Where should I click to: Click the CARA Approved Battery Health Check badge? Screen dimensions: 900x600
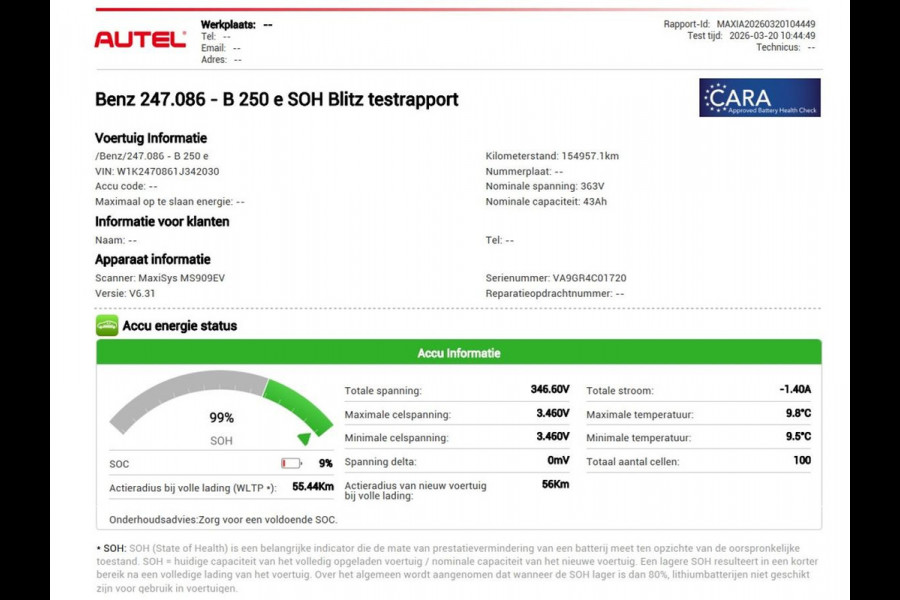click(761, 97)
